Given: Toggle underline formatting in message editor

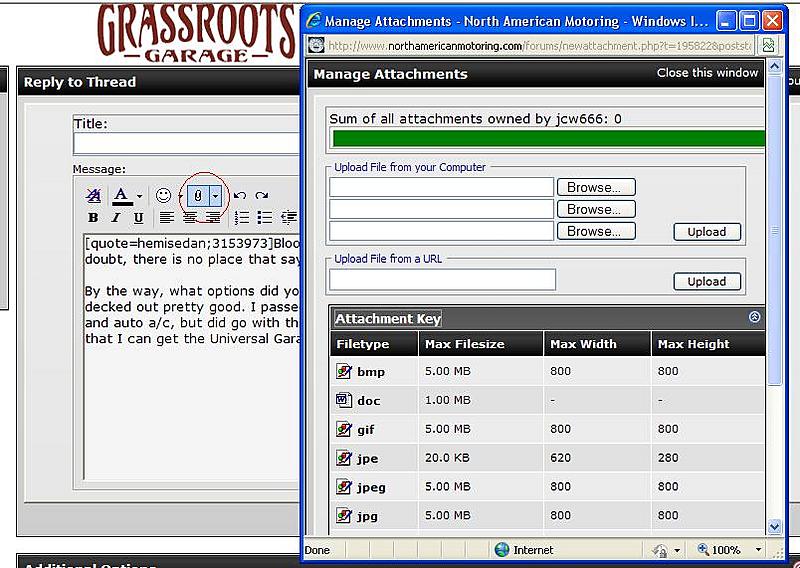Looking at the screenshot, I should point(138,218).
